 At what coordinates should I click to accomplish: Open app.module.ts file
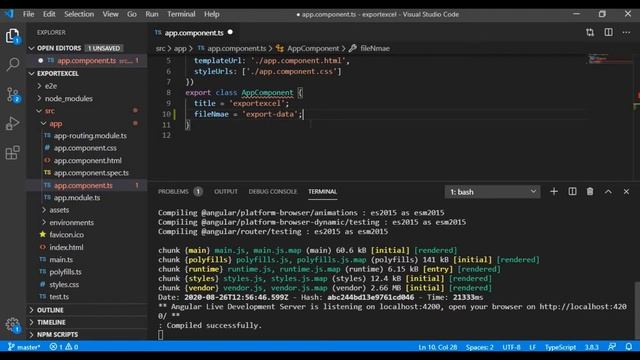pos(77,198)
